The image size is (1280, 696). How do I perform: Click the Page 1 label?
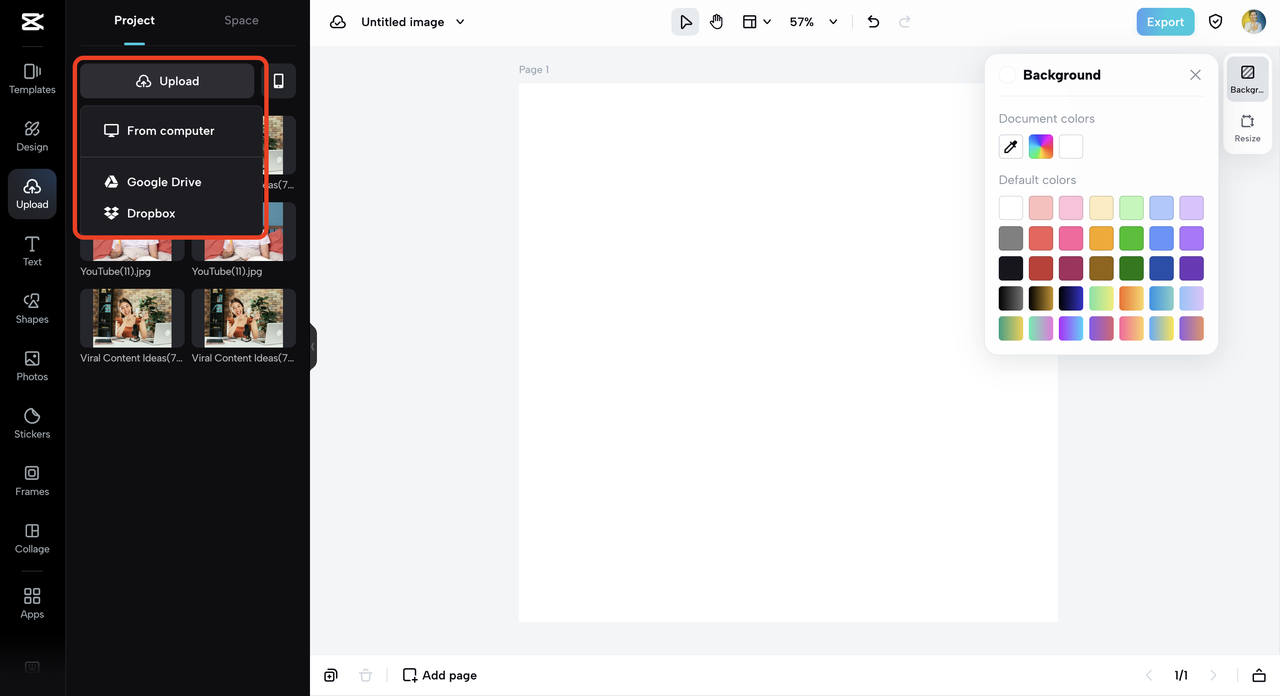pyautogui.click(x=534, y=70)
